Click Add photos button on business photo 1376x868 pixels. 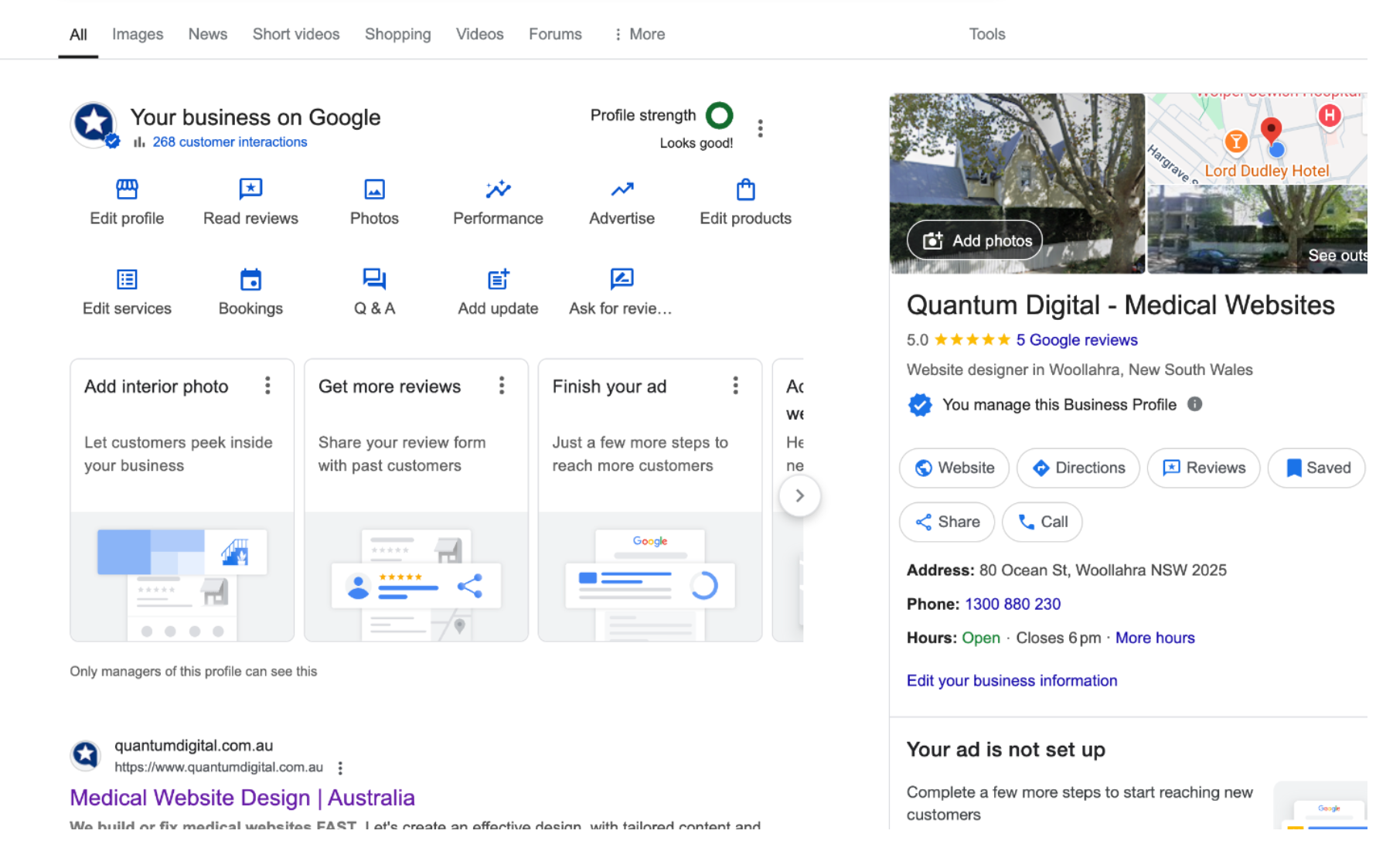click(x=975, y=240)
